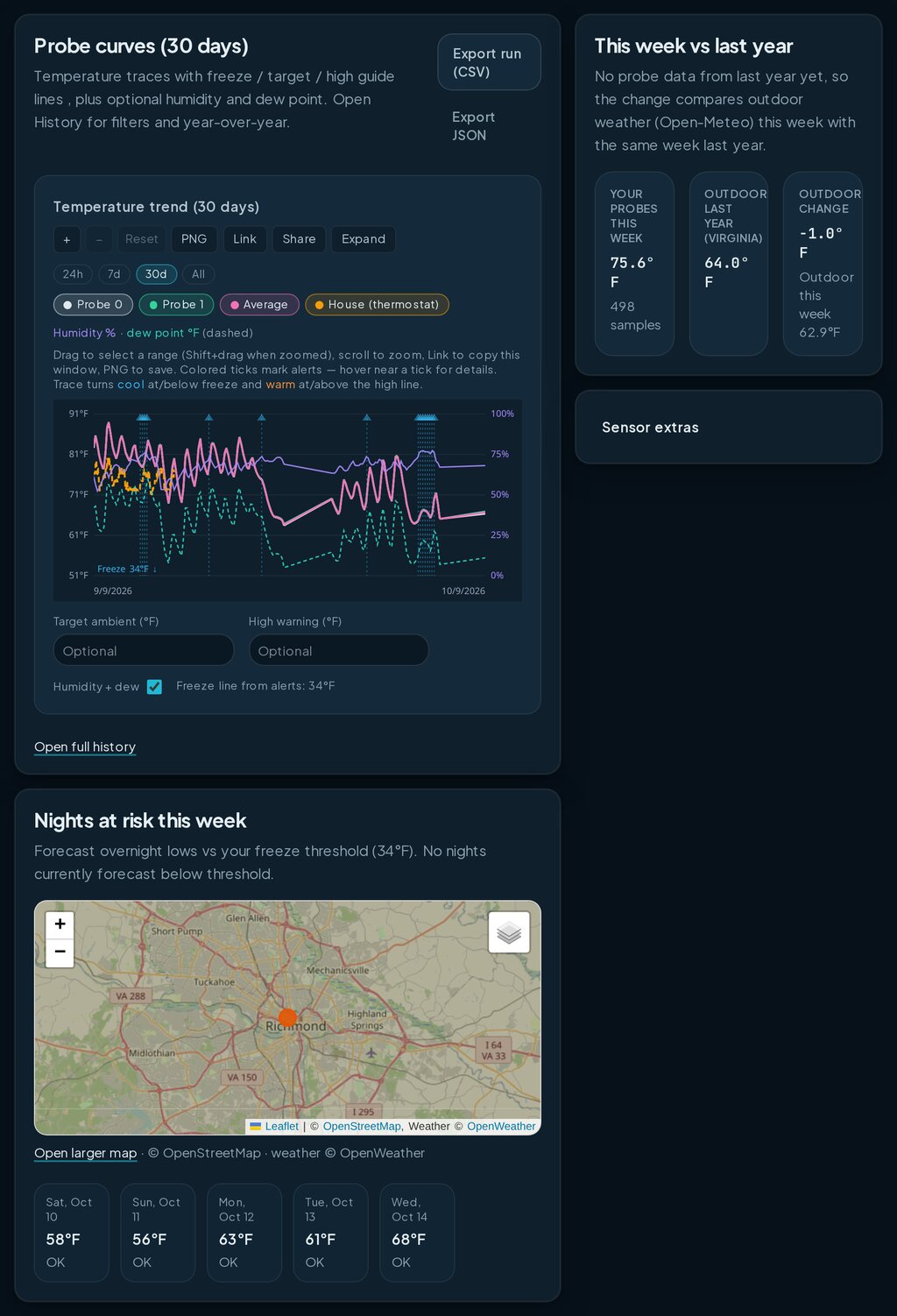897x1316 pixels.
Task: Click the Mon, Oct 12 forecast card
Action: [244, 1233]
